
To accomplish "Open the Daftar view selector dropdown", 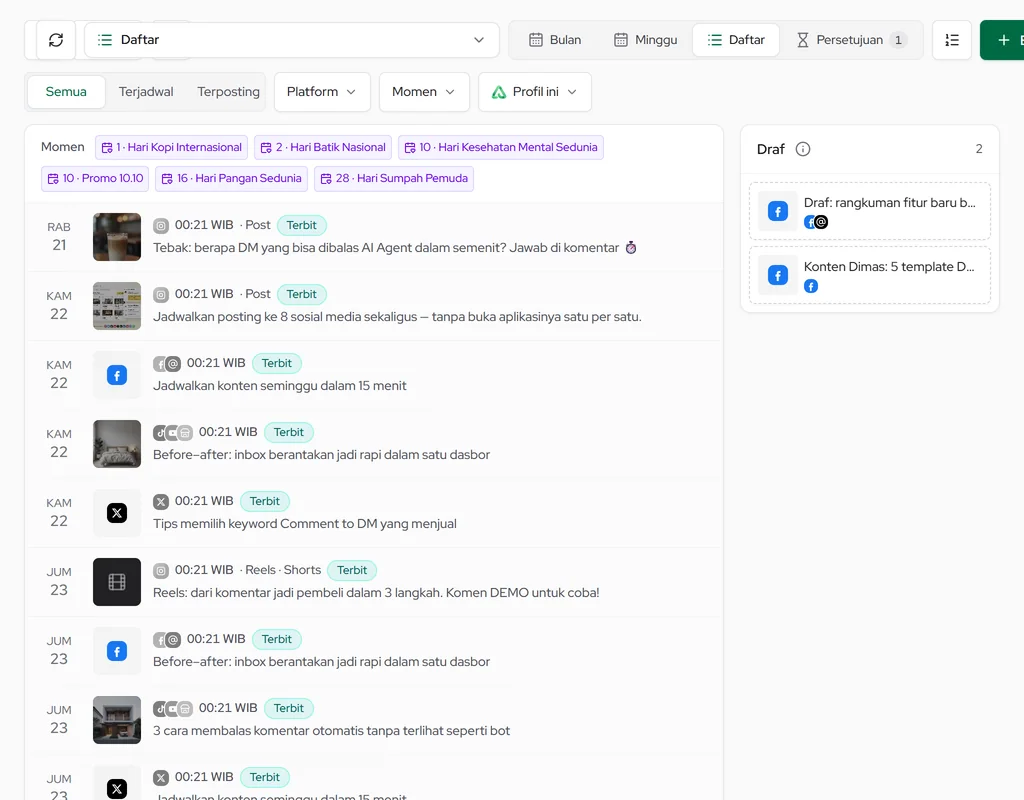I will tap(291, 40).
